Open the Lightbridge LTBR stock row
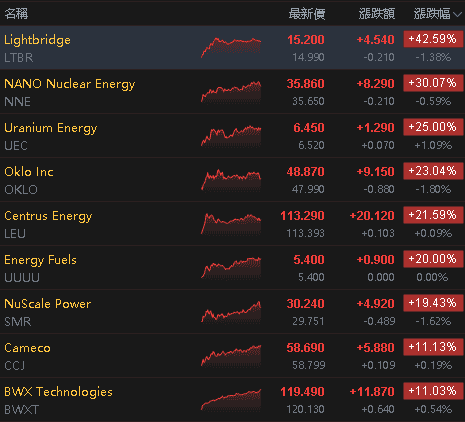Screen dimensions: 465x422 (232, 48)
